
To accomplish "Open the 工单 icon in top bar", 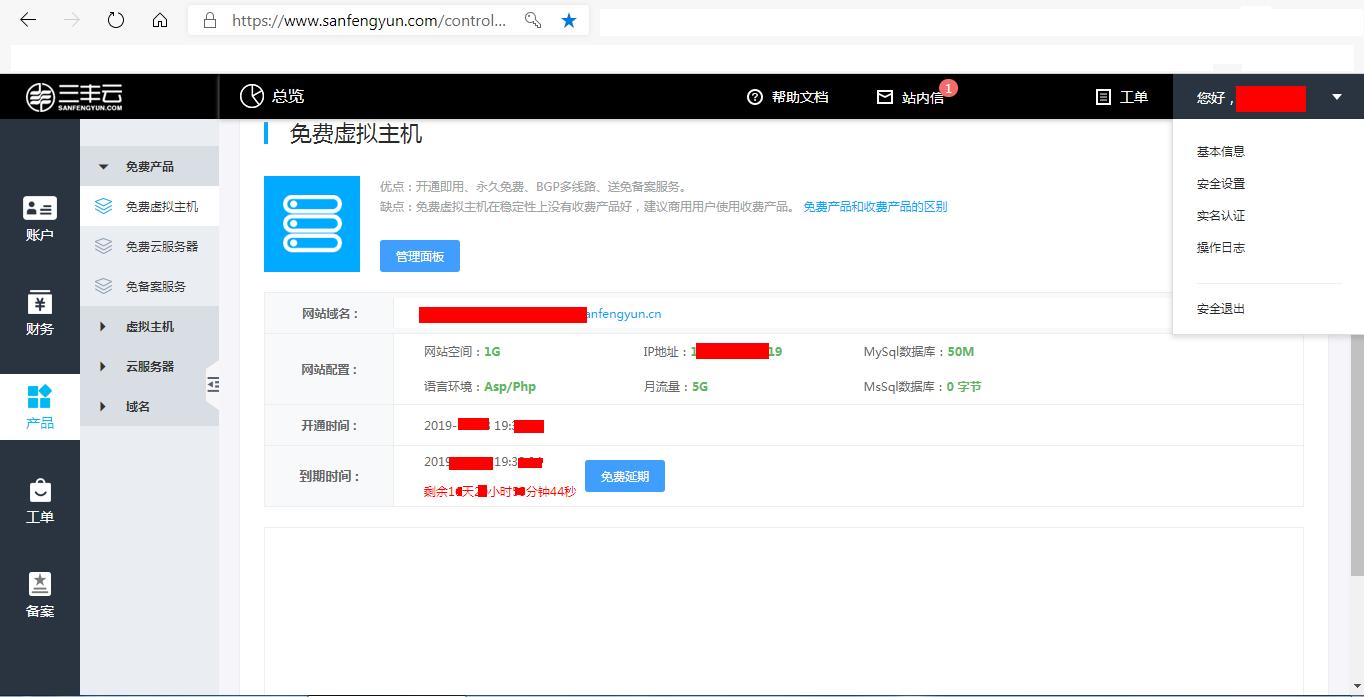I will coord(1103,97).
